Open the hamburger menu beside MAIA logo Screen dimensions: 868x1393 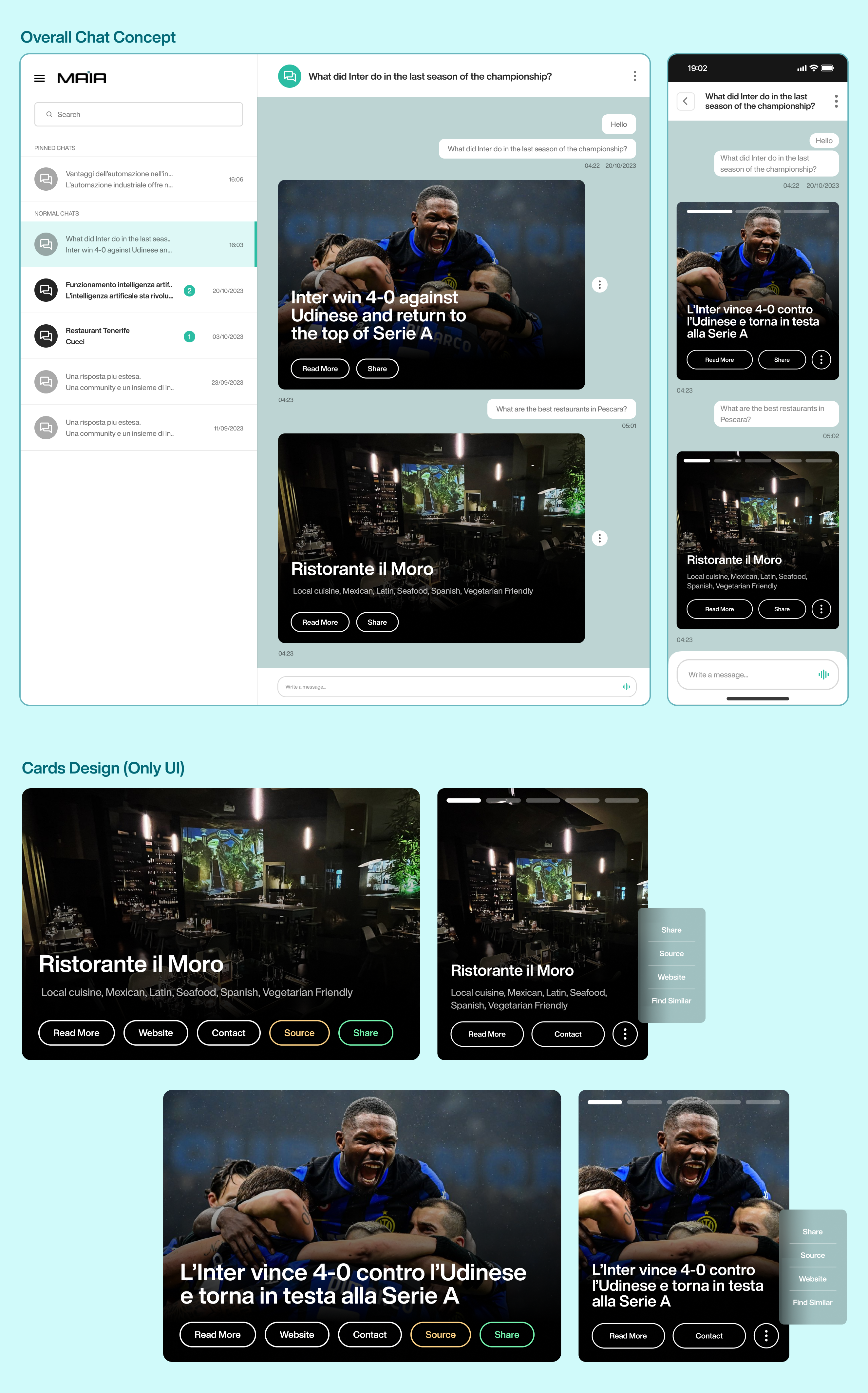pos(40,78)
